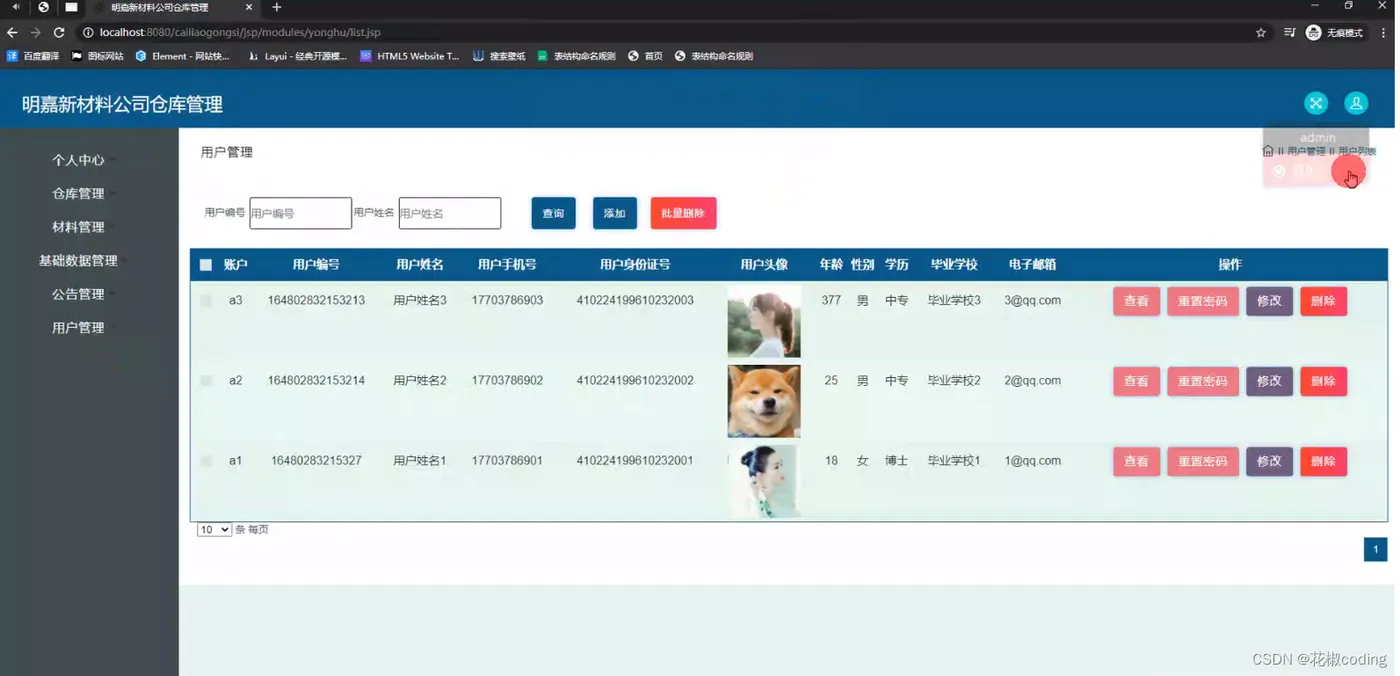Image resolution: width=1400 pixels, height=676 pixels.
Task: Click the home icon in breadcrumb
Action: (x=1268, y=151)
